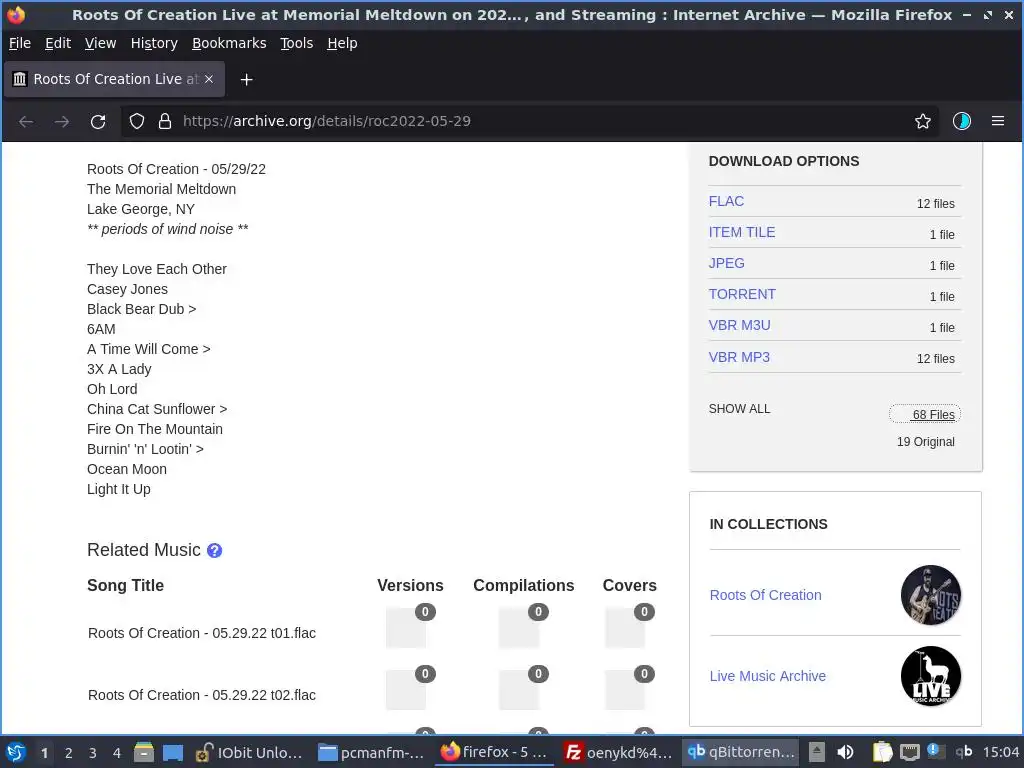The width and height of the screenshot is (1024, 768).
Task: Open the Firefox hamburger application menu
Action: tap(997, 121)
